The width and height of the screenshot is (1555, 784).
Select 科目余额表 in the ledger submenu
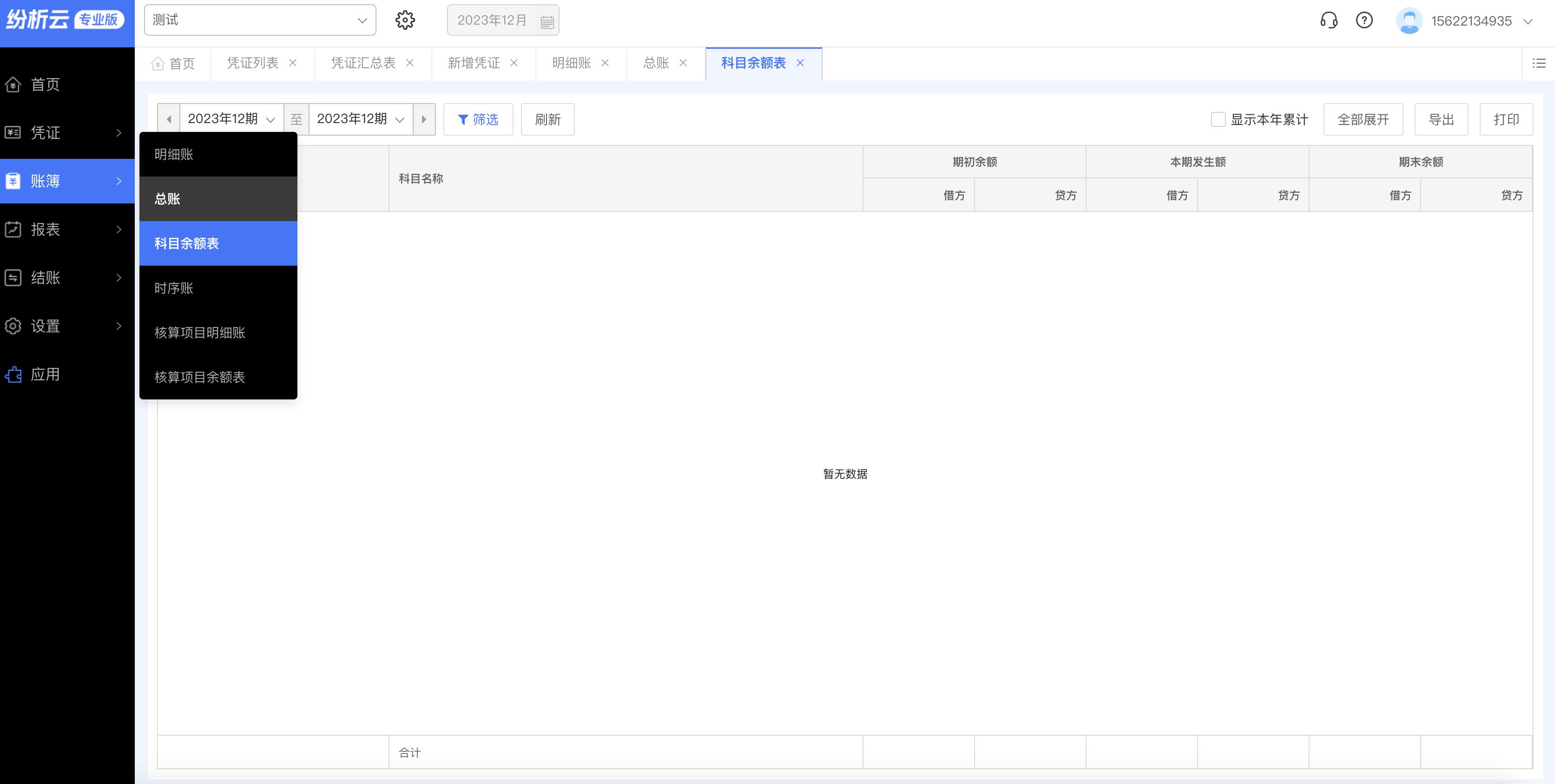click(218, 244)
